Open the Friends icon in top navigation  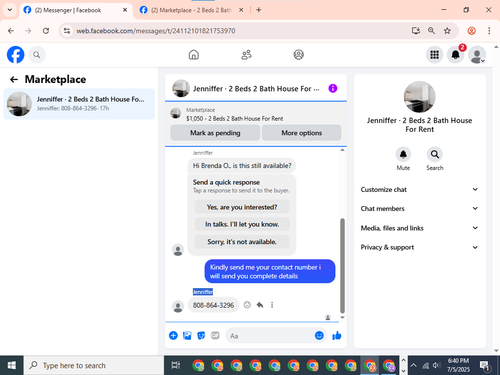(x=246, y=55)
